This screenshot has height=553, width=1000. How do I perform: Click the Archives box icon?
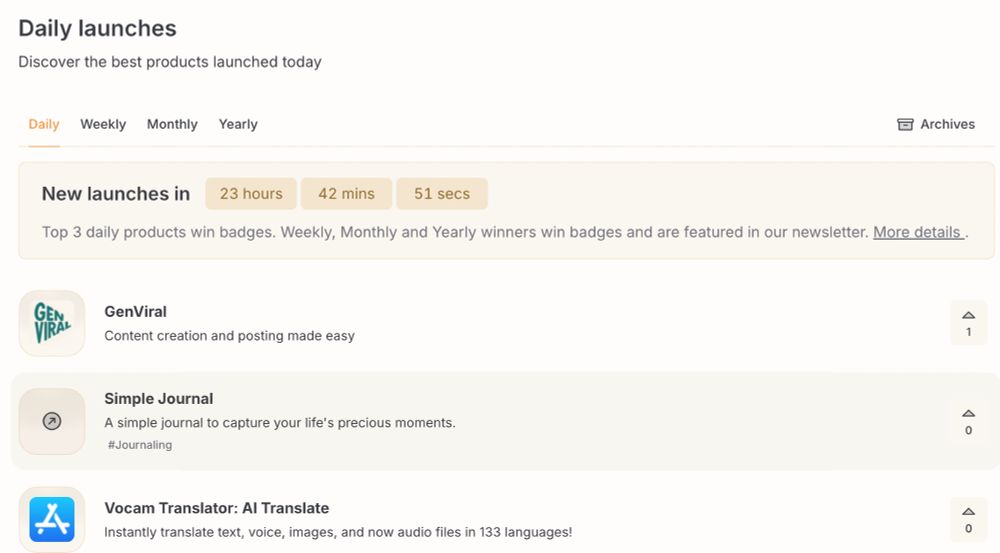905,124
